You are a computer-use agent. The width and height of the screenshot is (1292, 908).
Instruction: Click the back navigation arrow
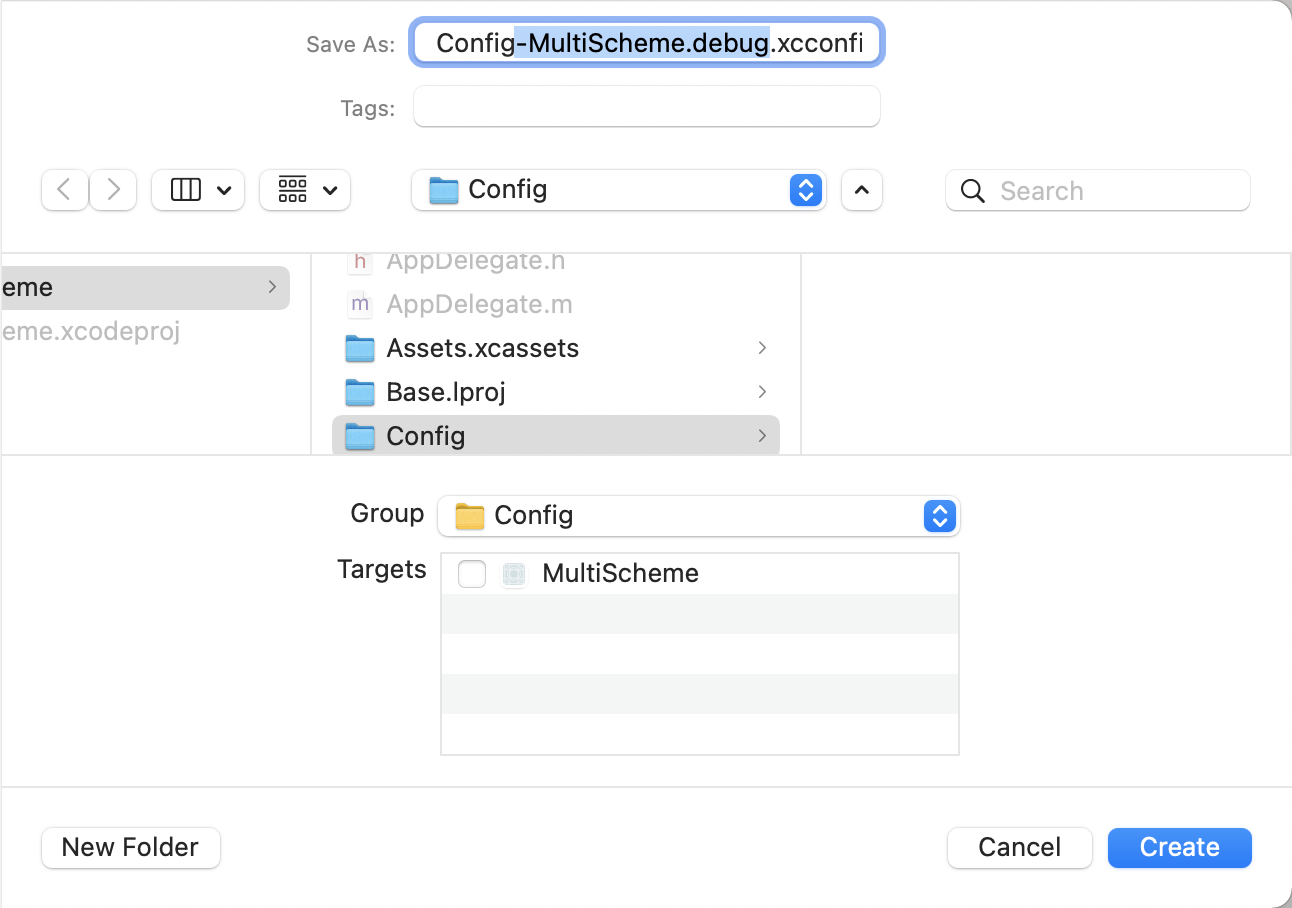coord(65,190)
